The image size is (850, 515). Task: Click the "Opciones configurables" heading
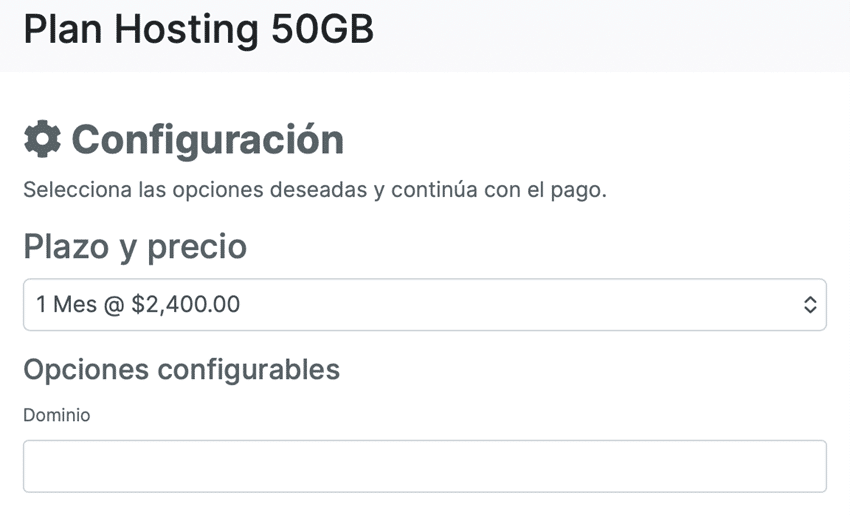tap(181, 370)
